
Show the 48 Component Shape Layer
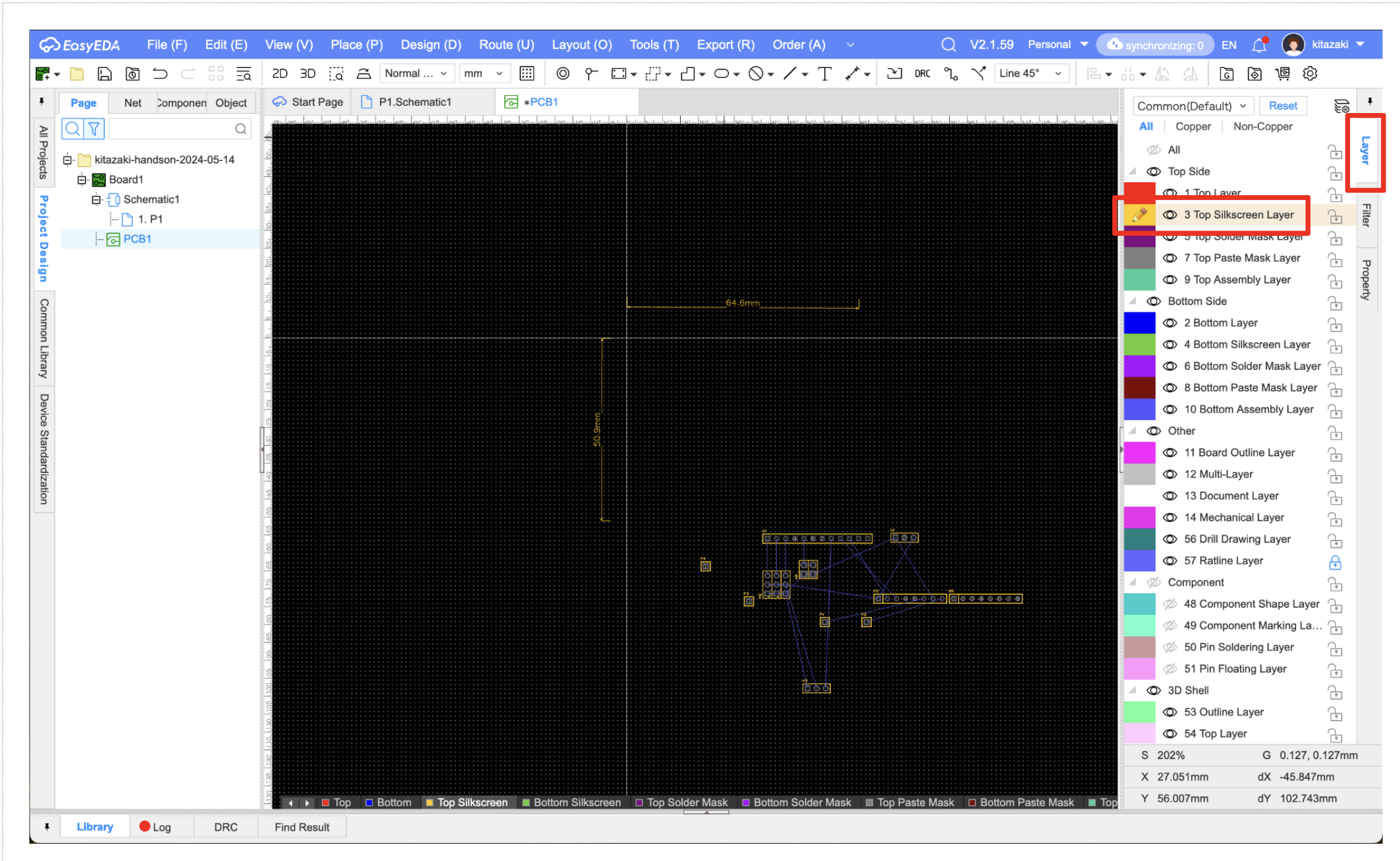pyautogui.click(x=1170, y=604)
